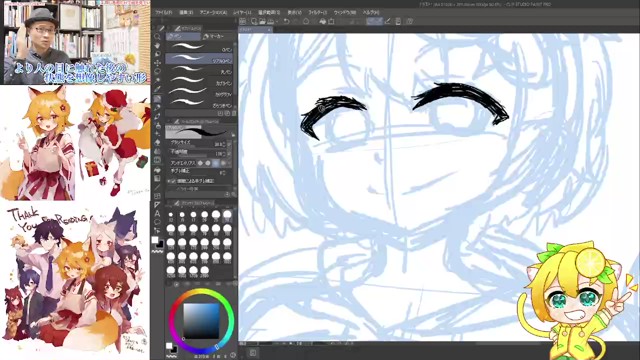Choose the first anti-aliasing option (none)
The height and width of the screenshot is (360, 640).
(200, 163)
